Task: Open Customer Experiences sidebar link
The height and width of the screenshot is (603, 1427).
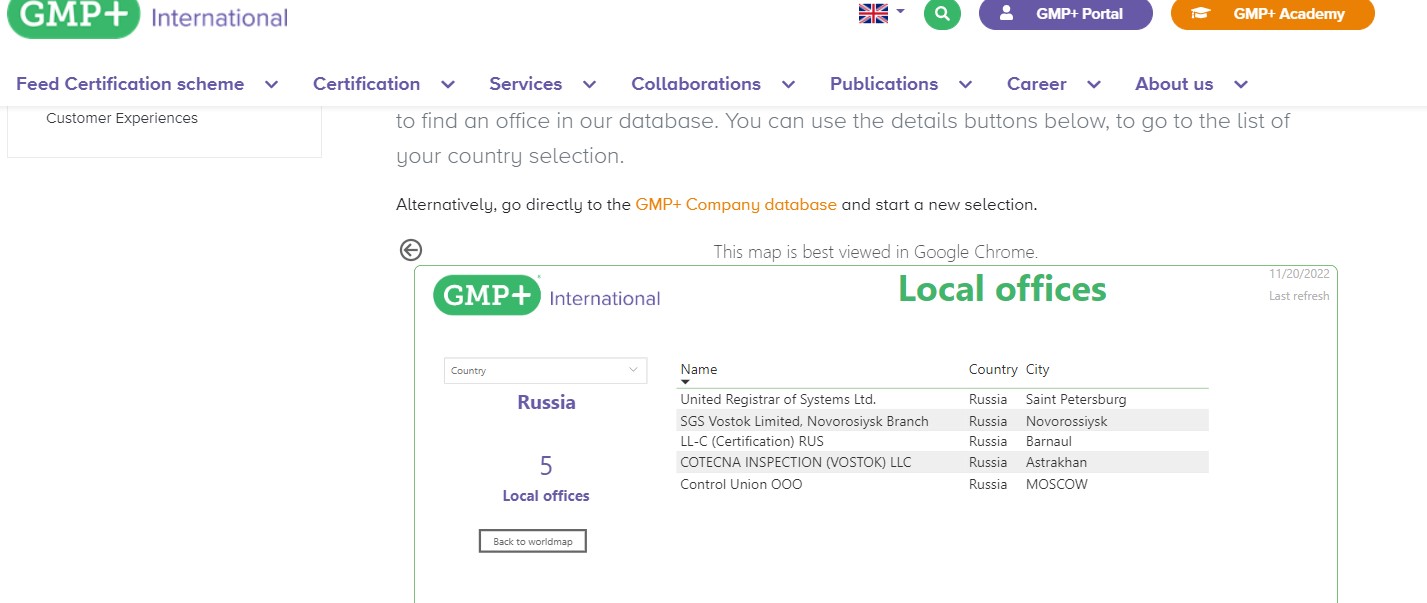Action: coord(122,118)
